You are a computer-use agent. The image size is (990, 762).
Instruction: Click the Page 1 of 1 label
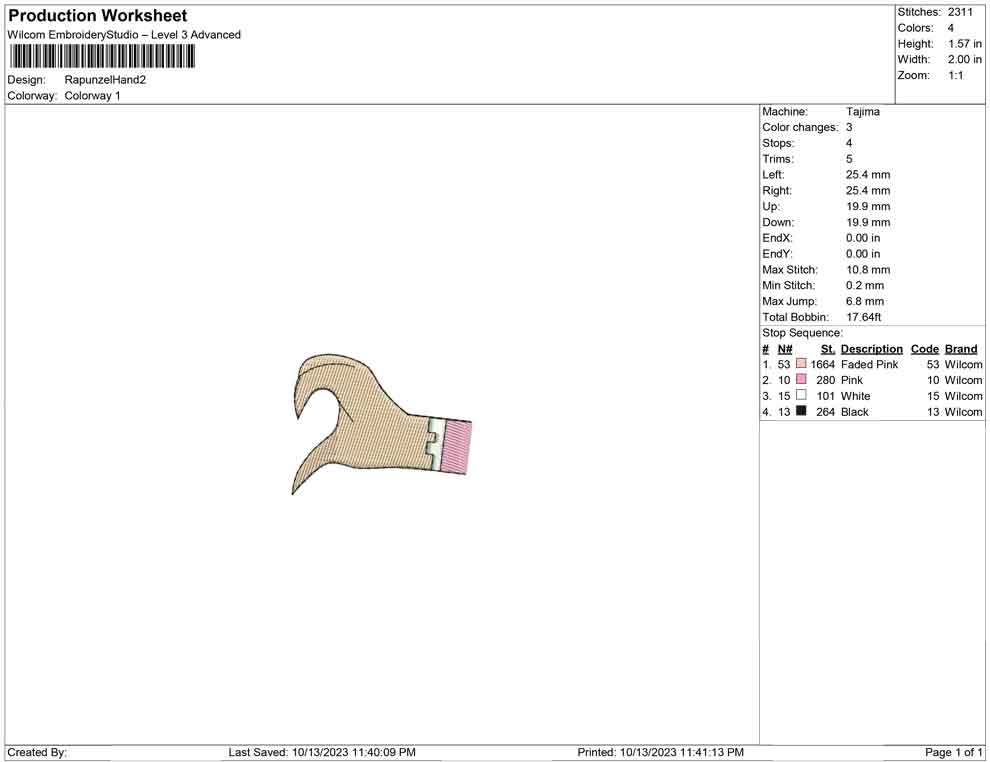(x=953, y=752)
